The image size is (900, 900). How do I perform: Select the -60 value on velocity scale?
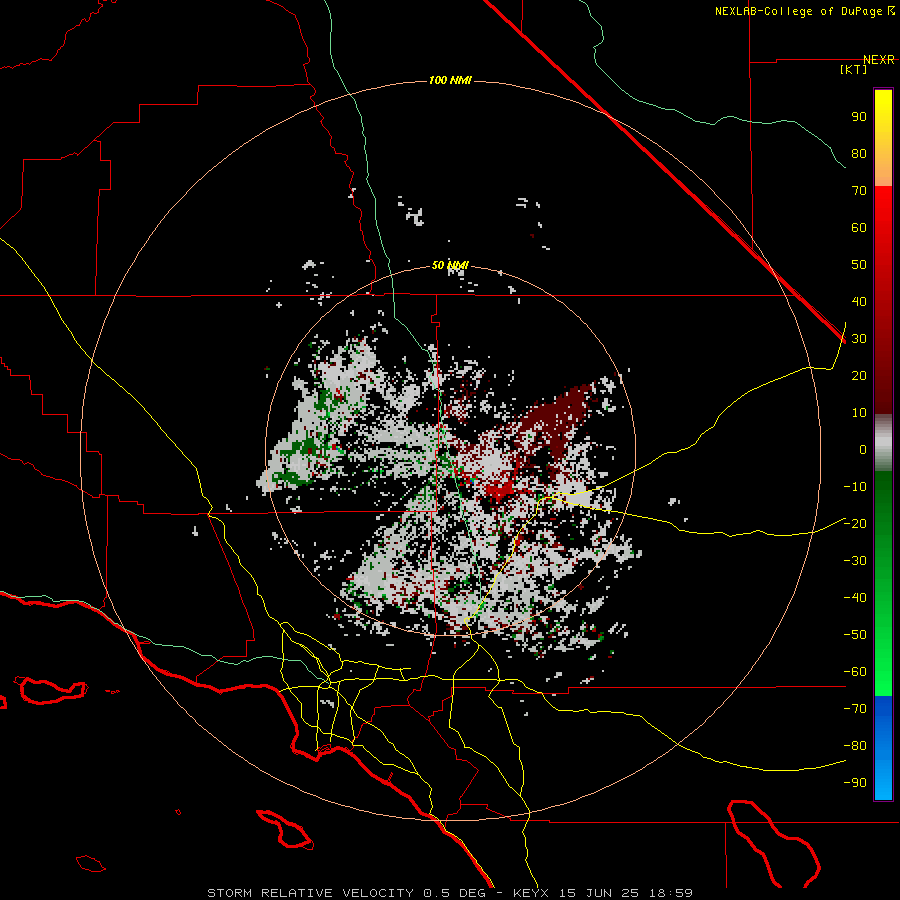pos(855,672)
